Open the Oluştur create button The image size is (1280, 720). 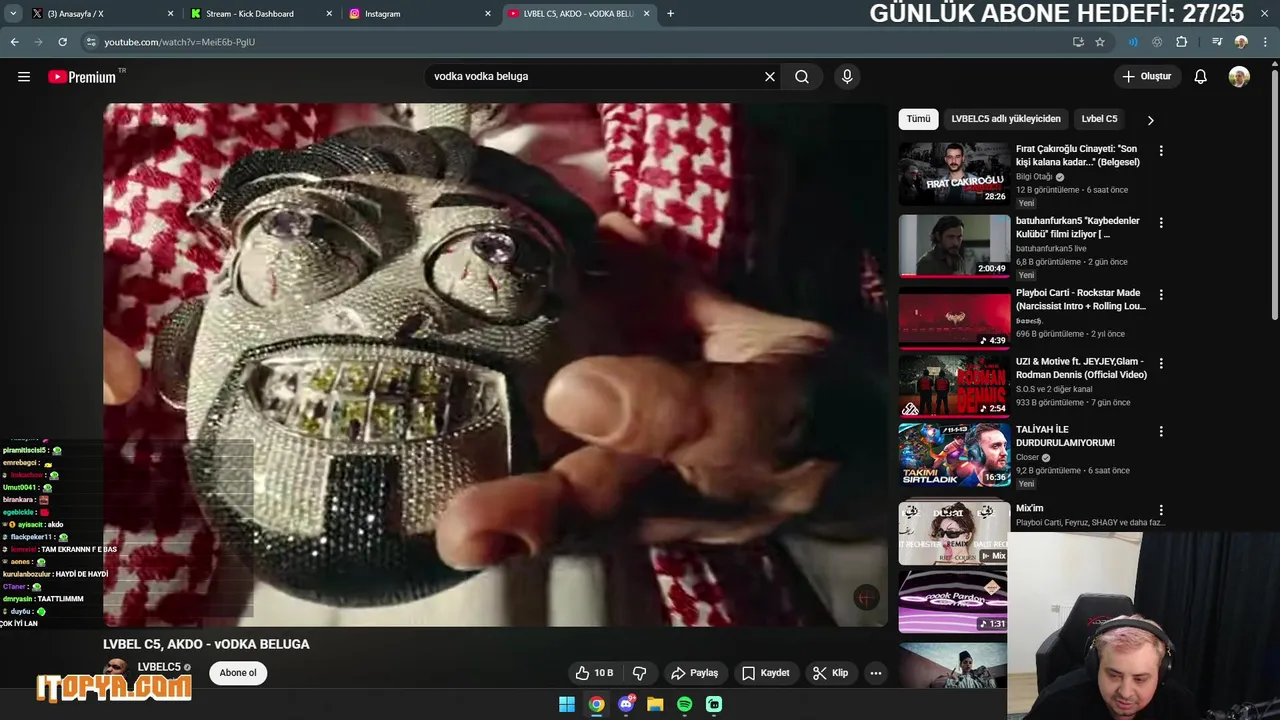point(1147,77)
